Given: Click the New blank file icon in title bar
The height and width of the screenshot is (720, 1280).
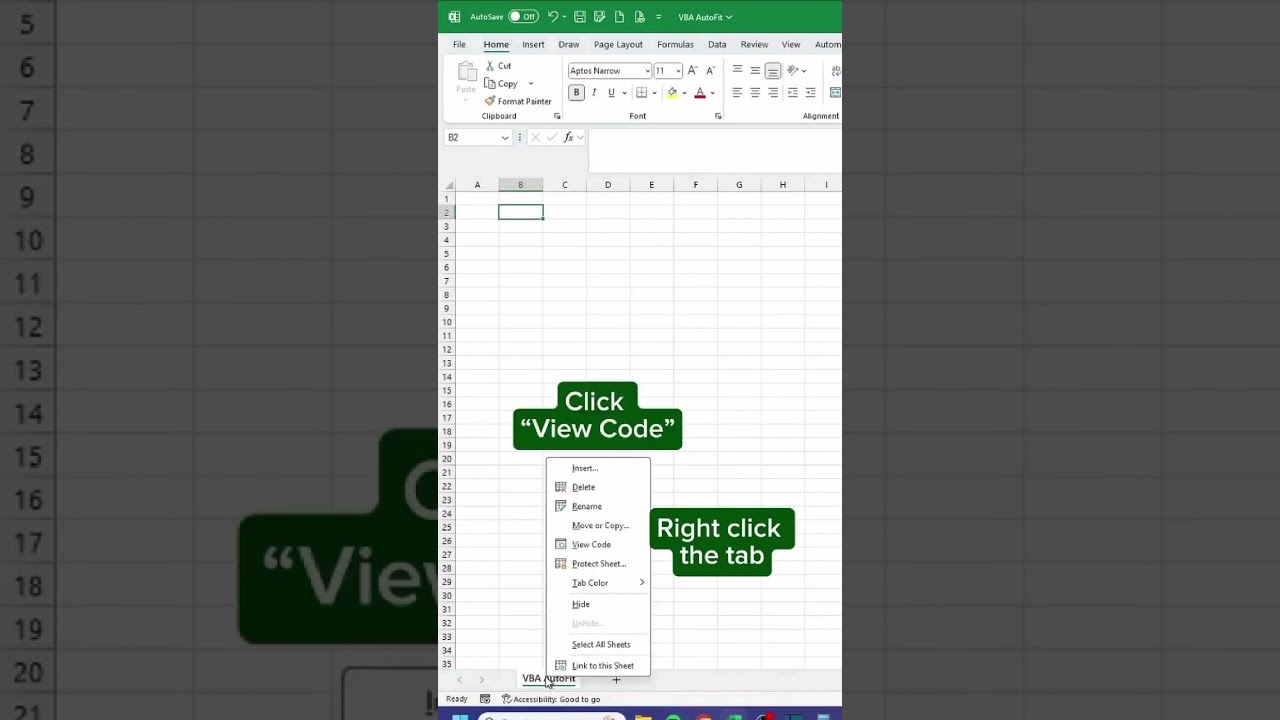Looking at the screenshot, I should pos(620,17).
